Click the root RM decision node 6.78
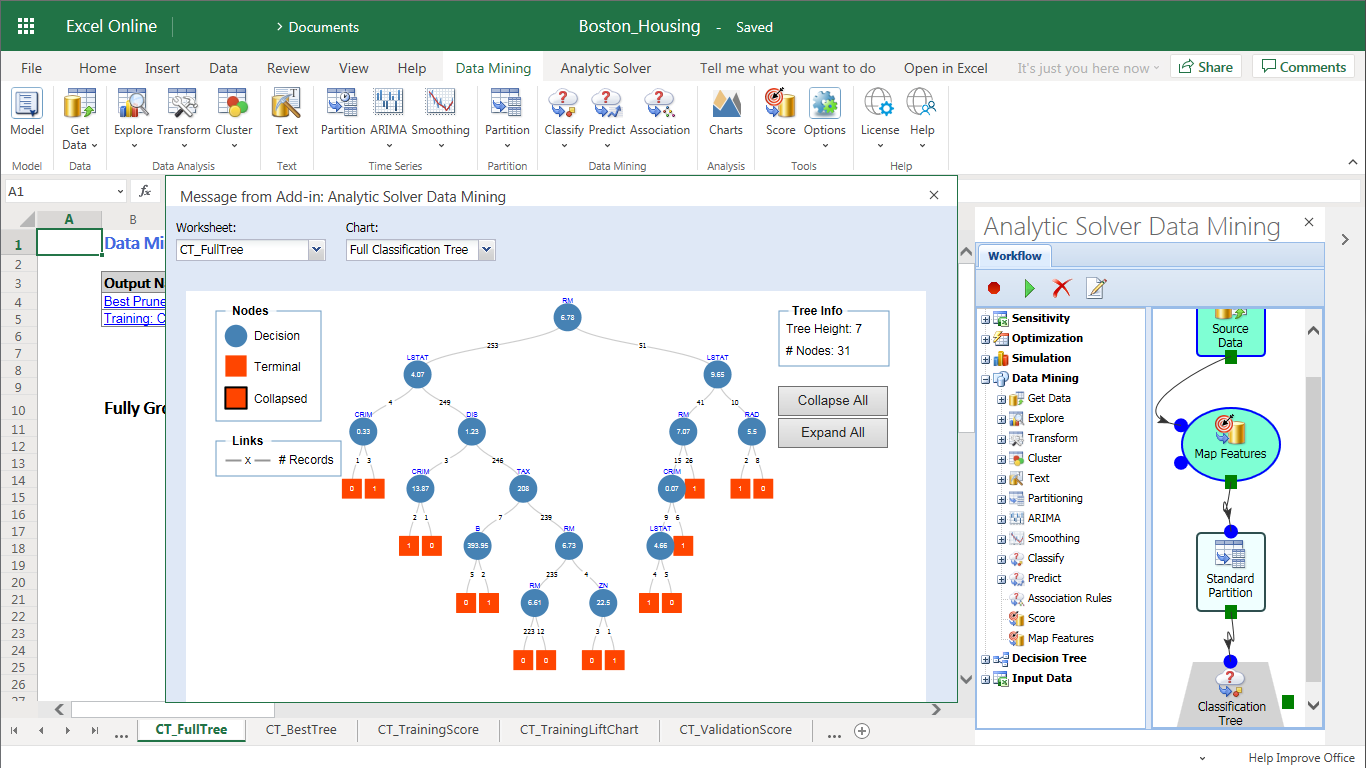The width and height of the screenshot is (1366, 768). click(x=567, y=318)
